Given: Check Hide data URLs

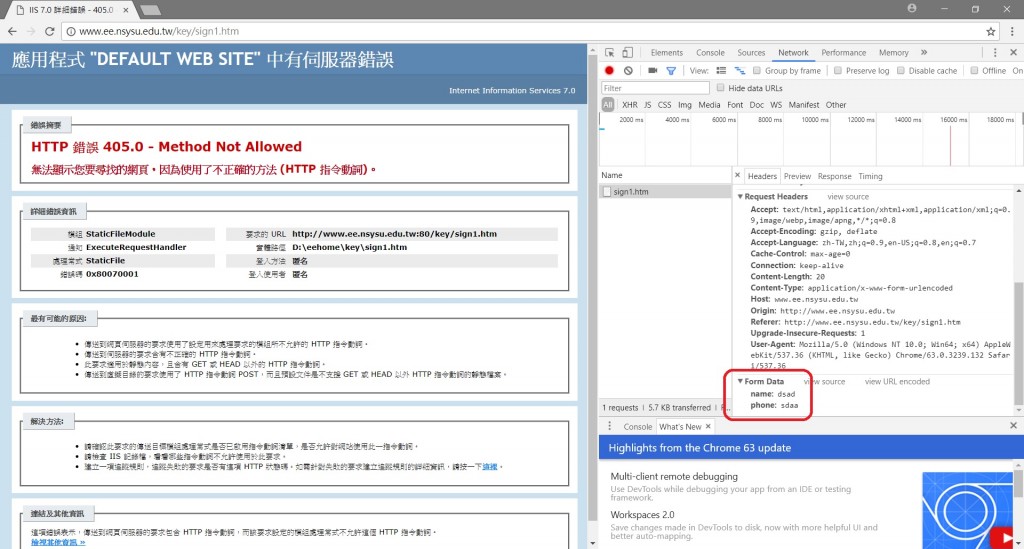Looking at the screenshot, I should click(720, 87).
